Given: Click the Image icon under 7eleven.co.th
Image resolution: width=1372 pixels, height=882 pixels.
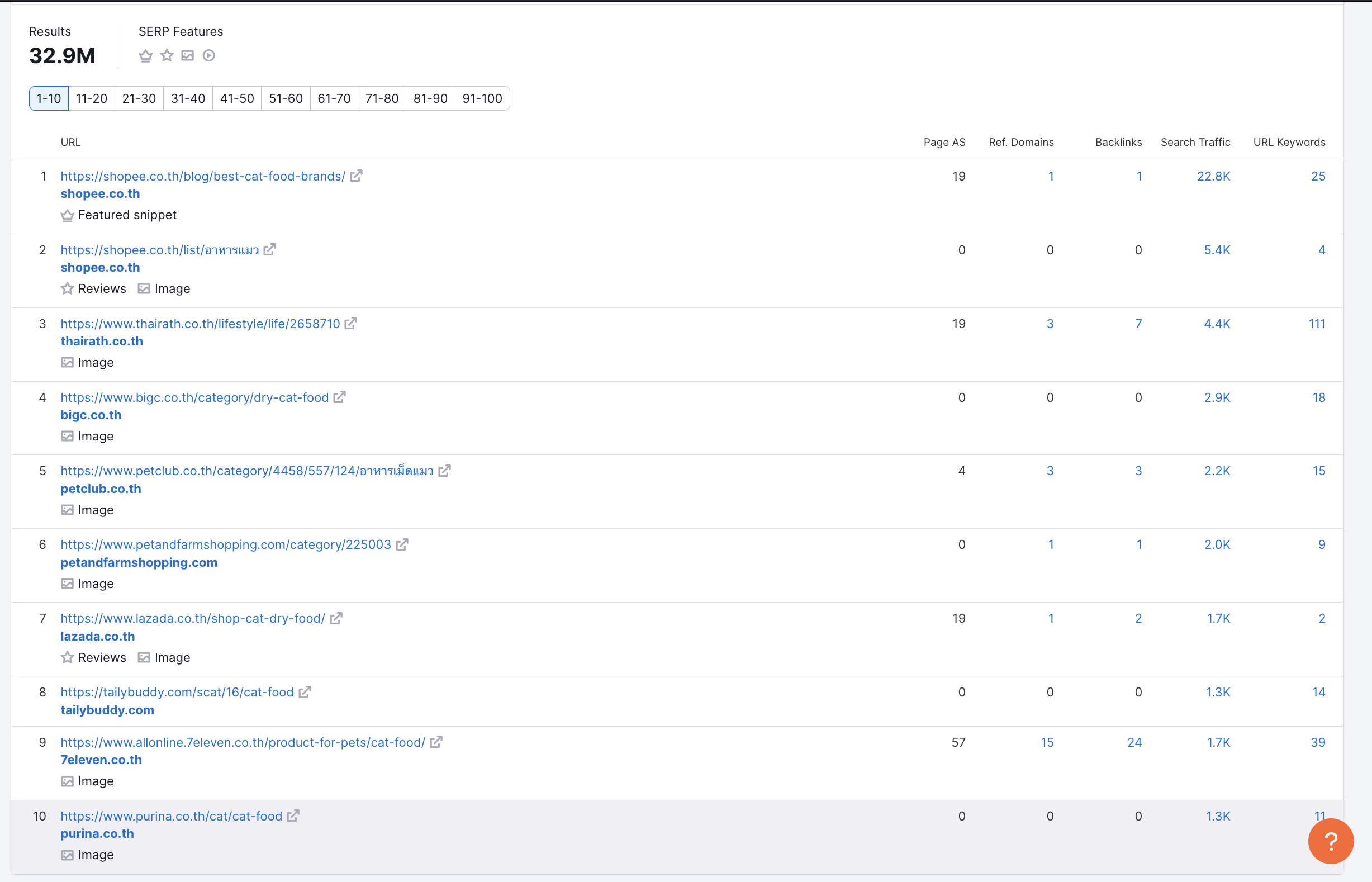Looking at the screenshot, I should click(68, 781).
